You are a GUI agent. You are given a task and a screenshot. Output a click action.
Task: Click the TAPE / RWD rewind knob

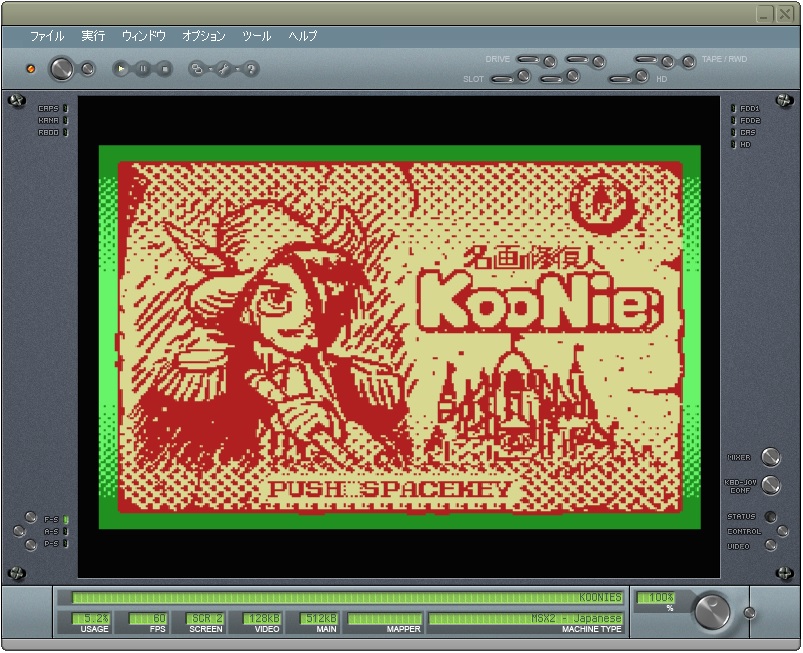(689, 62)
